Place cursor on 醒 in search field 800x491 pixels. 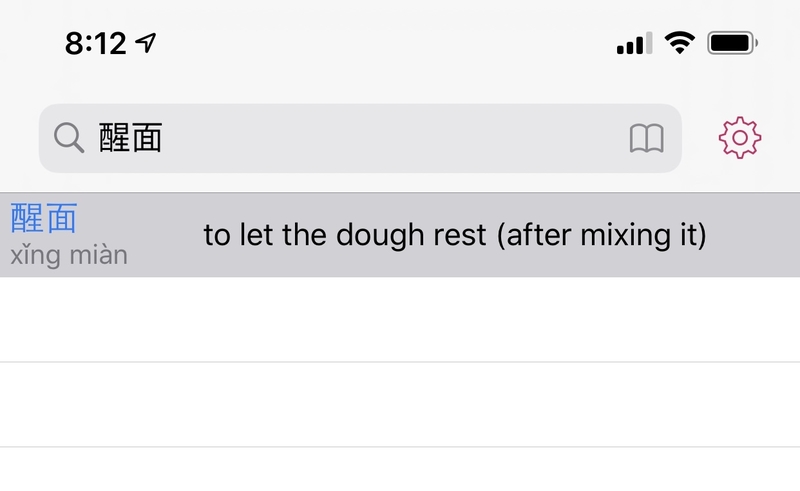[114, 138]
